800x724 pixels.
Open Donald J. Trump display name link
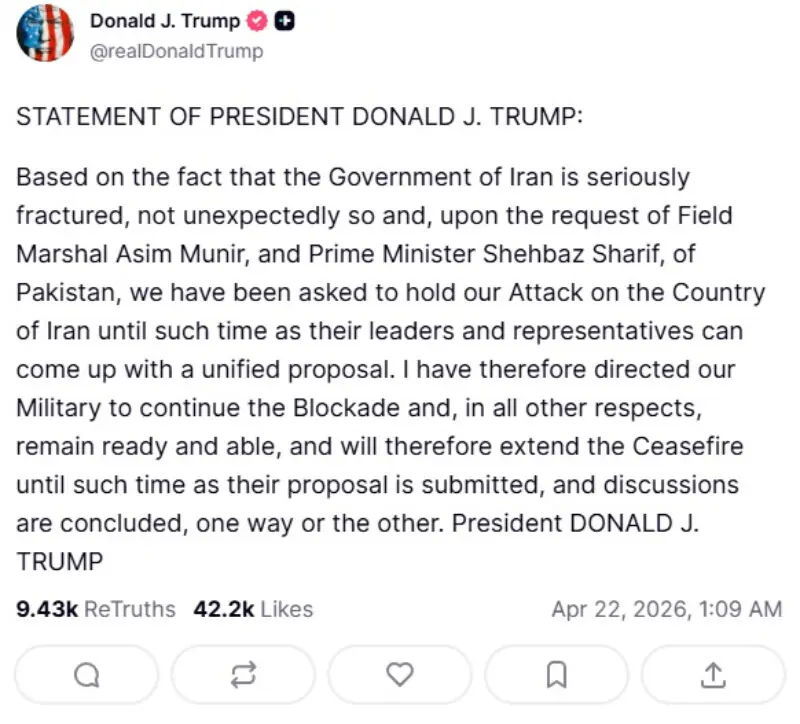coord(165,22)
